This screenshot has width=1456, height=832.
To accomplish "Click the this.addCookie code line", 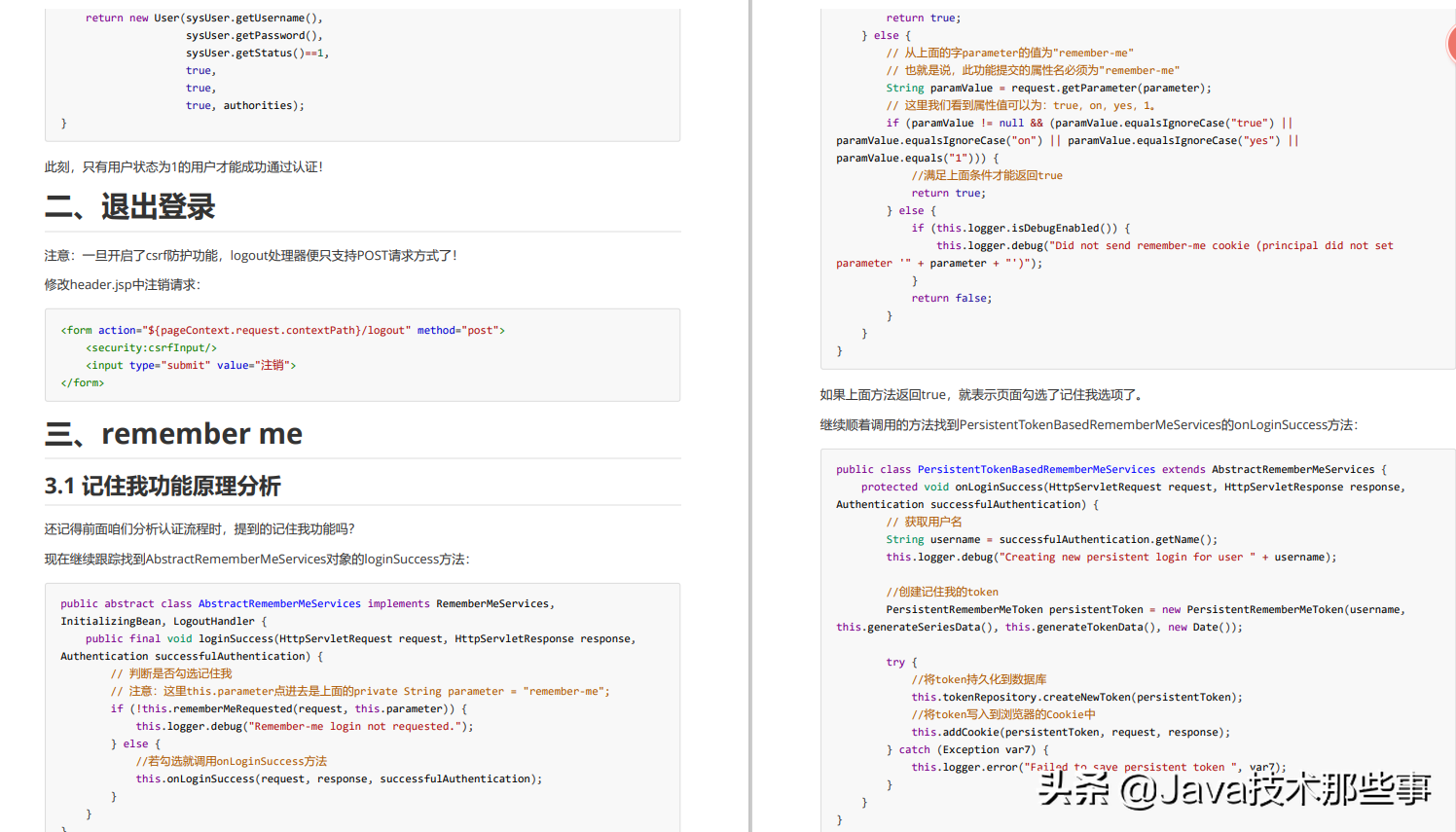I will point(1071,732).
